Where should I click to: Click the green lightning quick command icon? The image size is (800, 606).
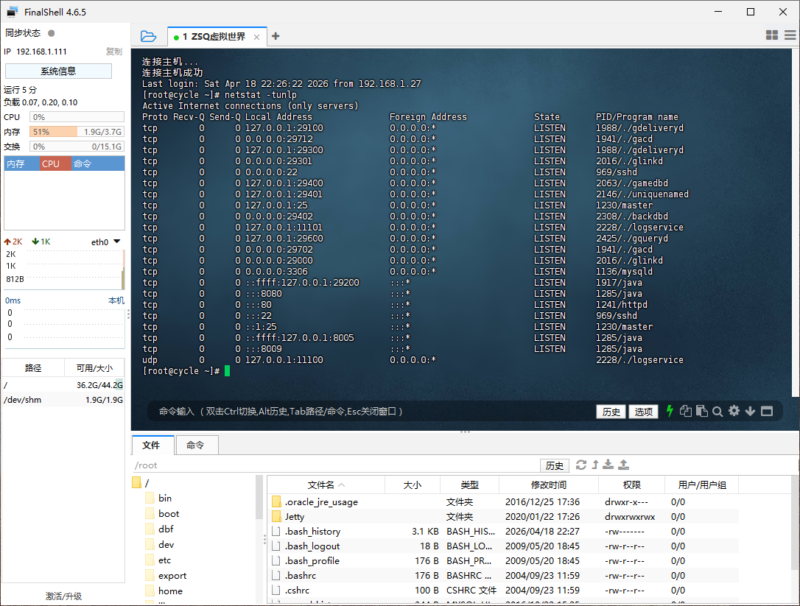point(670,411)
